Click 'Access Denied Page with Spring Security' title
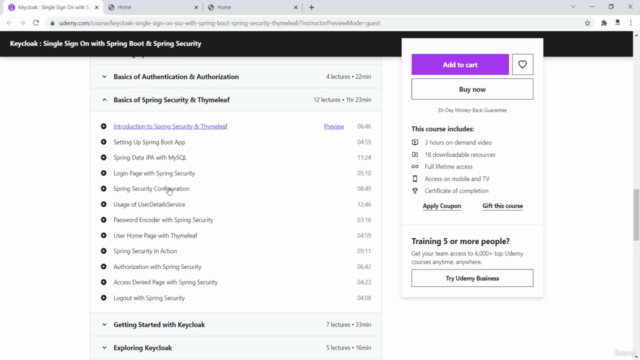 [x=165, y=282]
